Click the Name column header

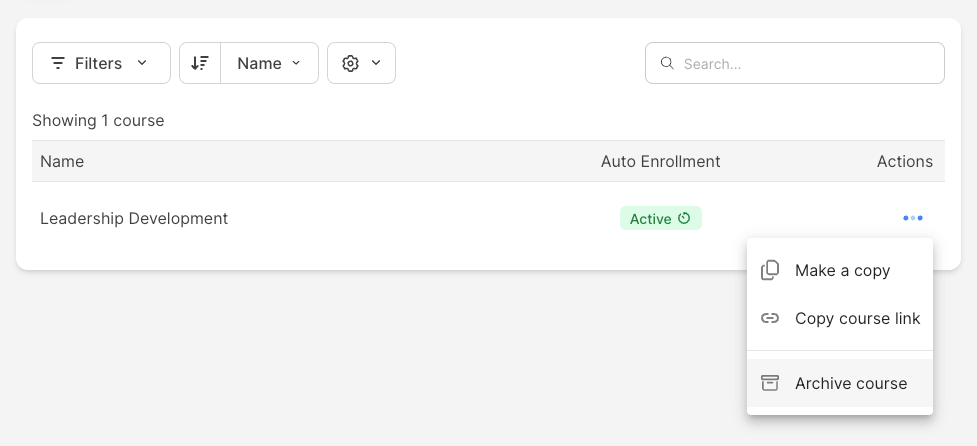62,161
